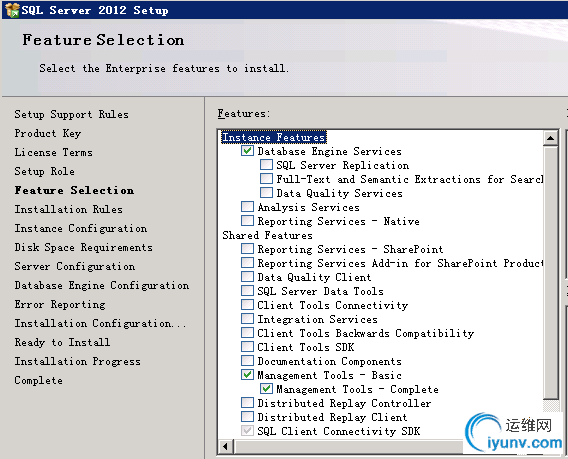Uncheck Management Tools - Complete checkbox
Image resolution: width=568 pixels, height=459 pixels.
[x=266, y=389]
